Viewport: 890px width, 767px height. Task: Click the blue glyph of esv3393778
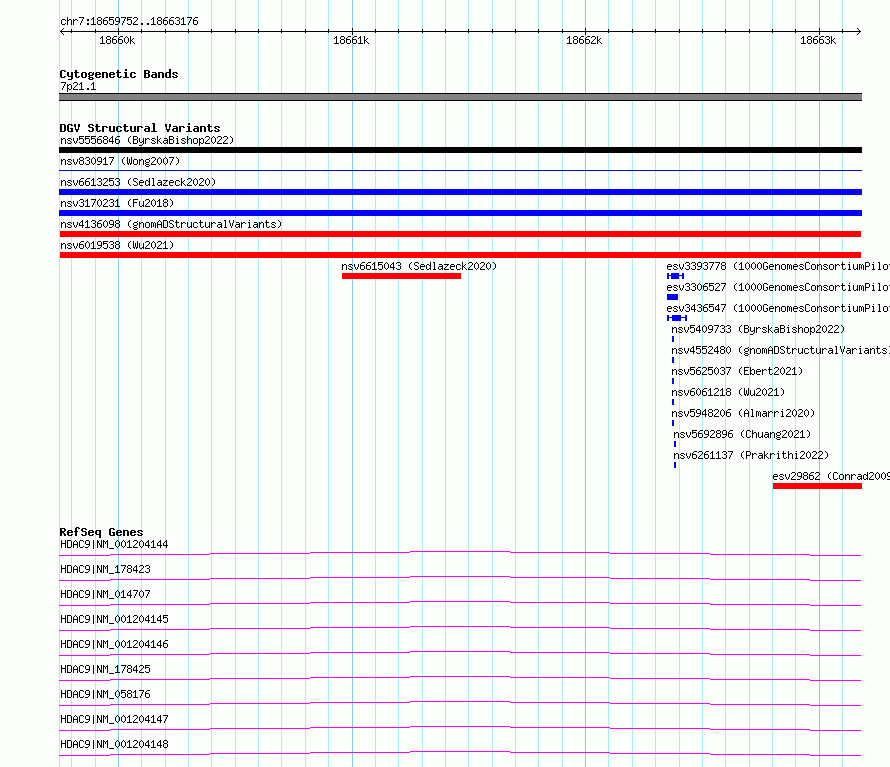[x=675, y=276]
